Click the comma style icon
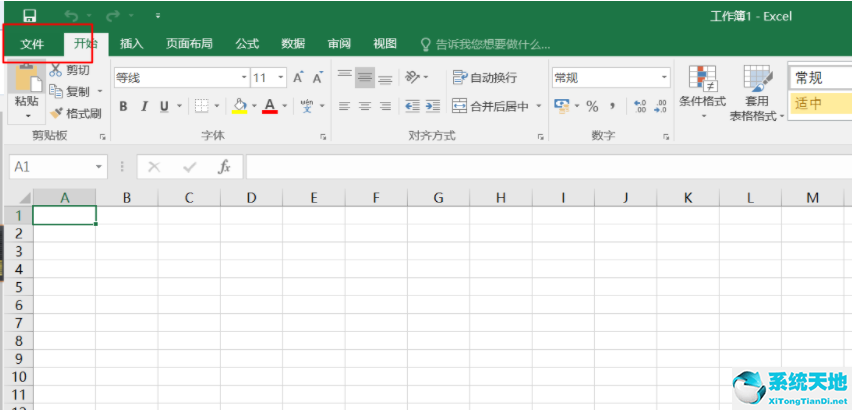Screen dimensions: 852x410 click(x=612, y=105)
